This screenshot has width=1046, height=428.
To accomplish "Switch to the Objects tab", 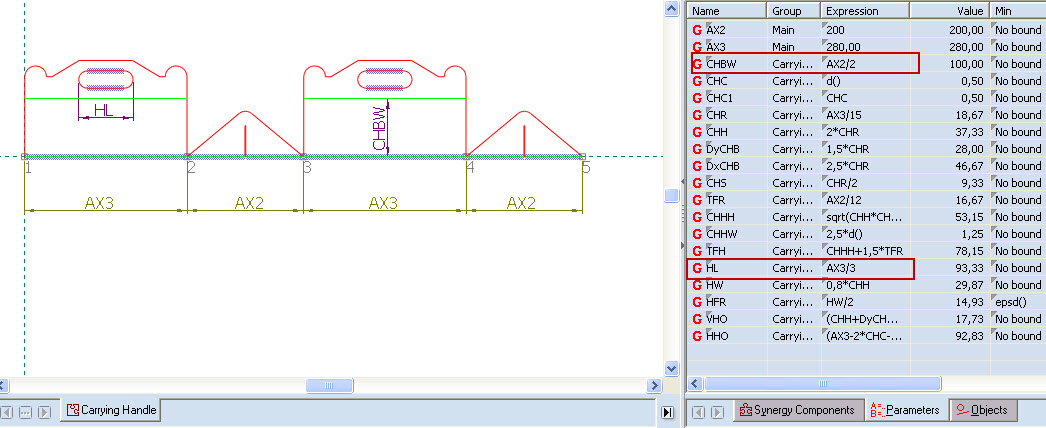I will click(982, 410).
